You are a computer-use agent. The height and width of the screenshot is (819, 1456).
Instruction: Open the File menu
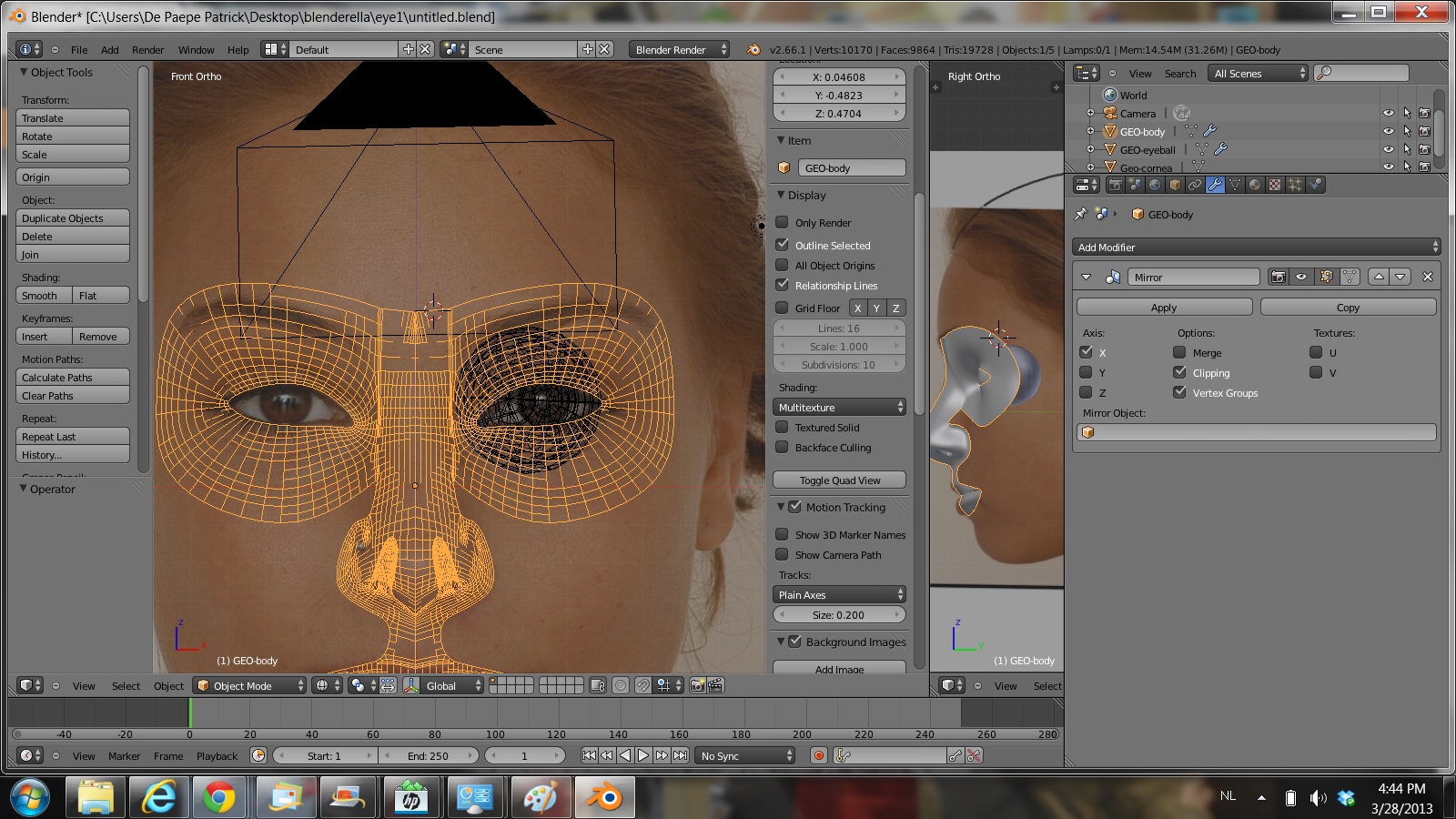(79, 49)
